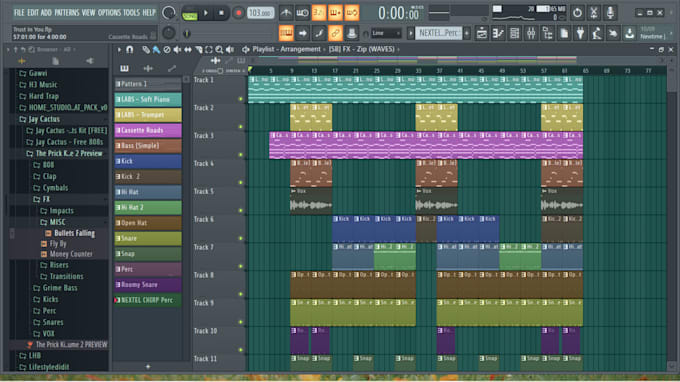Open the NEXTEL Perc pattern selector
Viewport: 680px width, 382px height.
click(438, 33)
